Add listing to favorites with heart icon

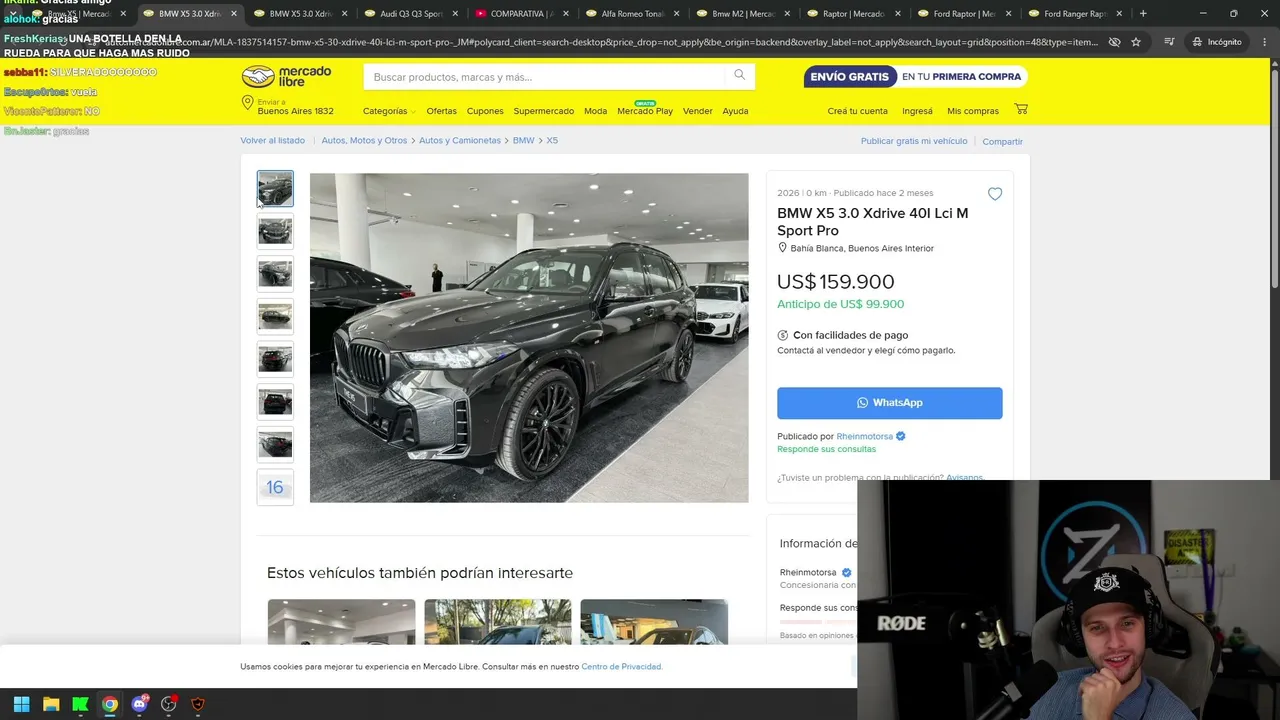point(995,194)
